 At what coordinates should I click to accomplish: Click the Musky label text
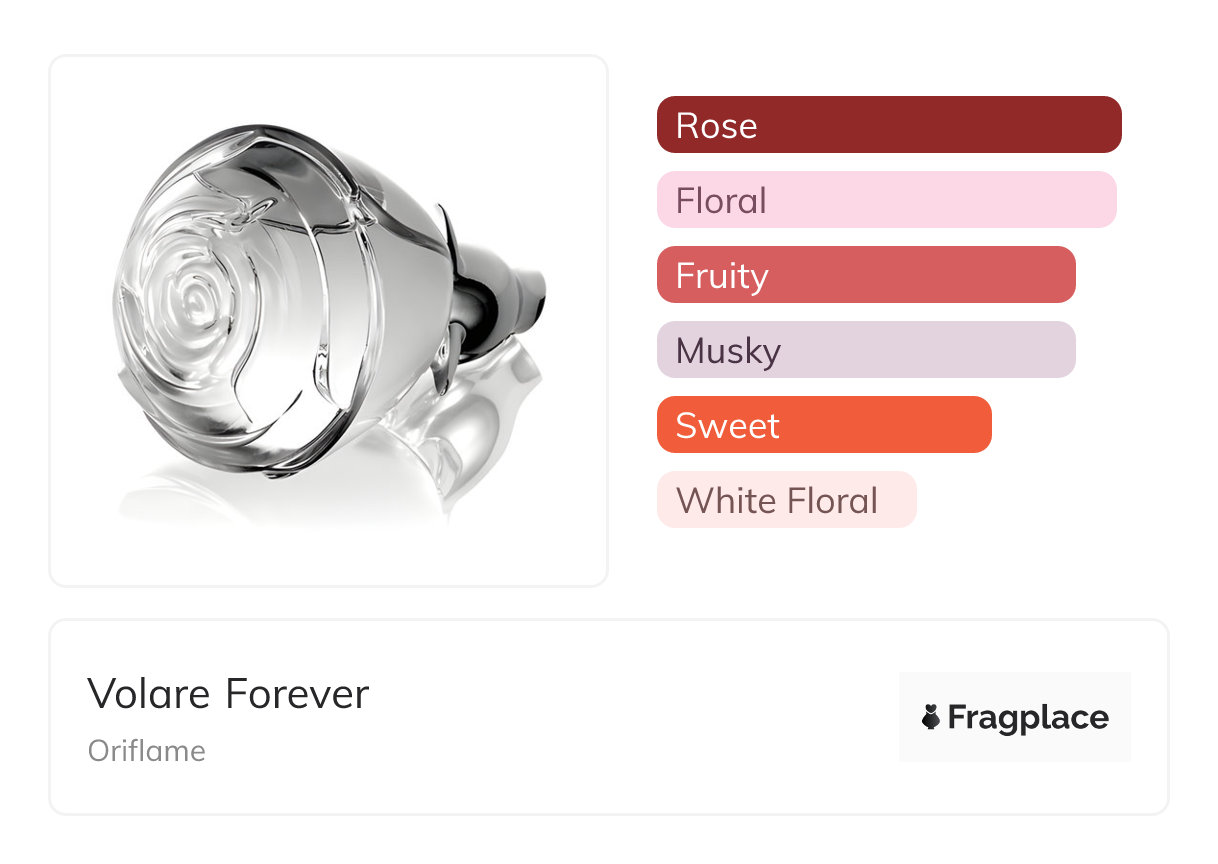pyautogui.click(x=728, y=351)
